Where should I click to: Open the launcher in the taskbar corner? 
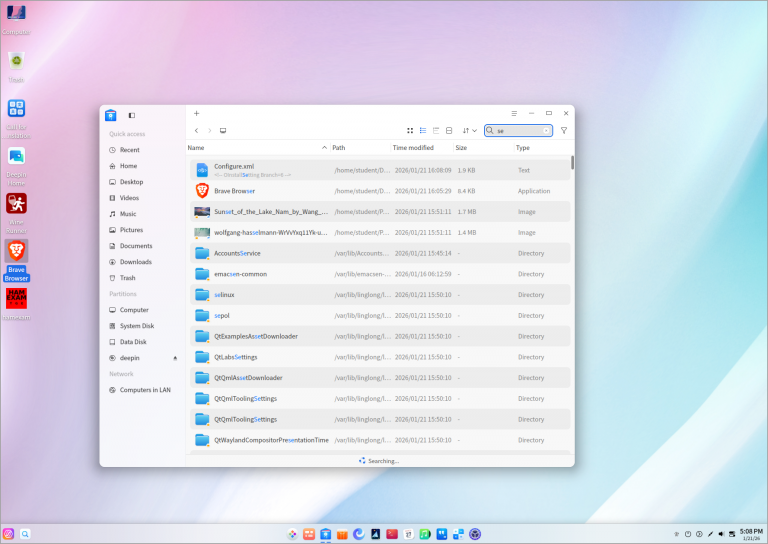click(x=8, y=534)
